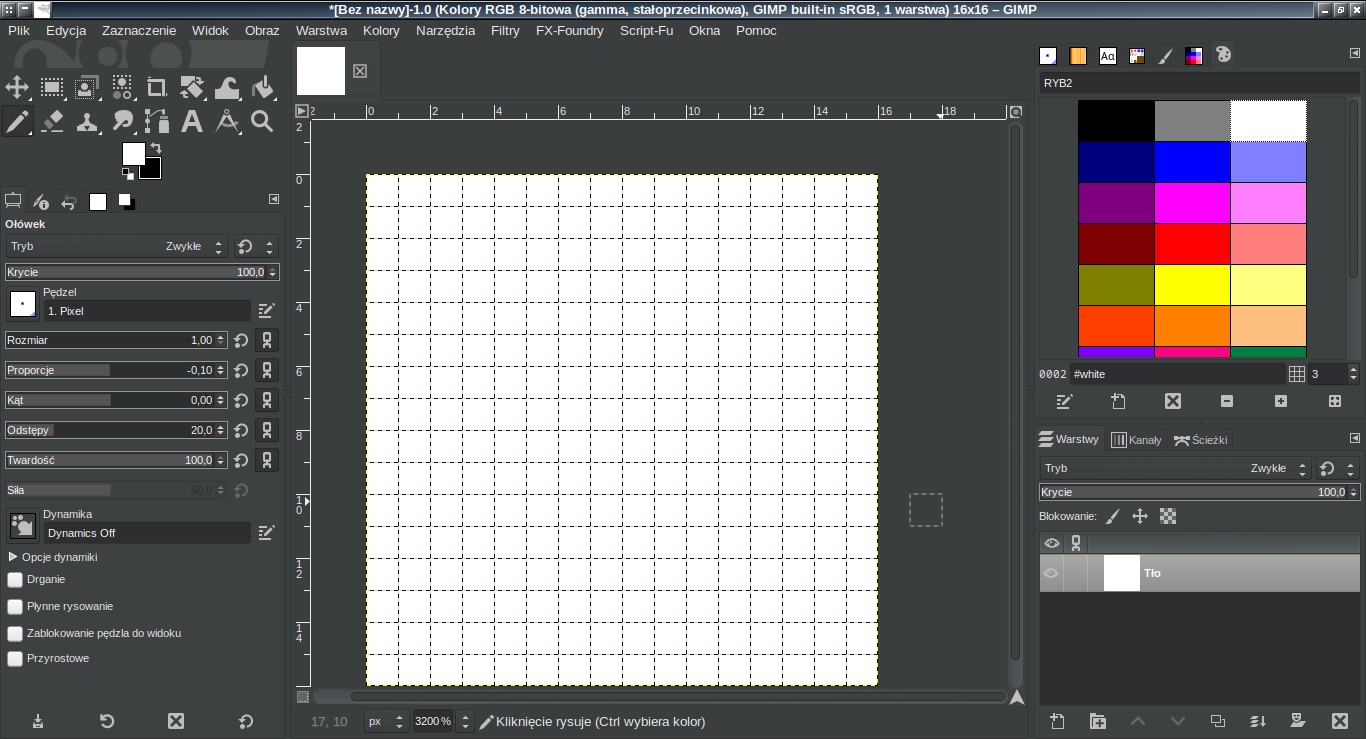Open the Plik menu
This screenshot has width=1366, height=739.
[19, 30]
